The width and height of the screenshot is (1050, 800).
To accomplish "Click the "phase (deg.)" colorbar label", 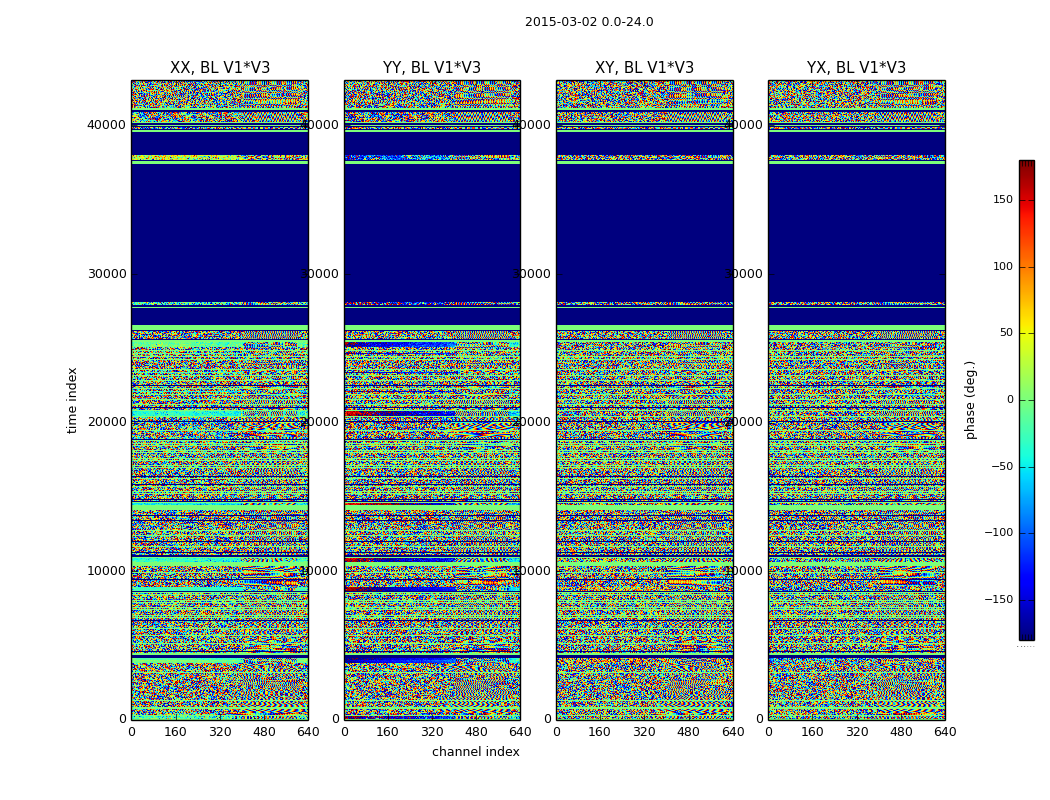I will (x=970, y=400).
